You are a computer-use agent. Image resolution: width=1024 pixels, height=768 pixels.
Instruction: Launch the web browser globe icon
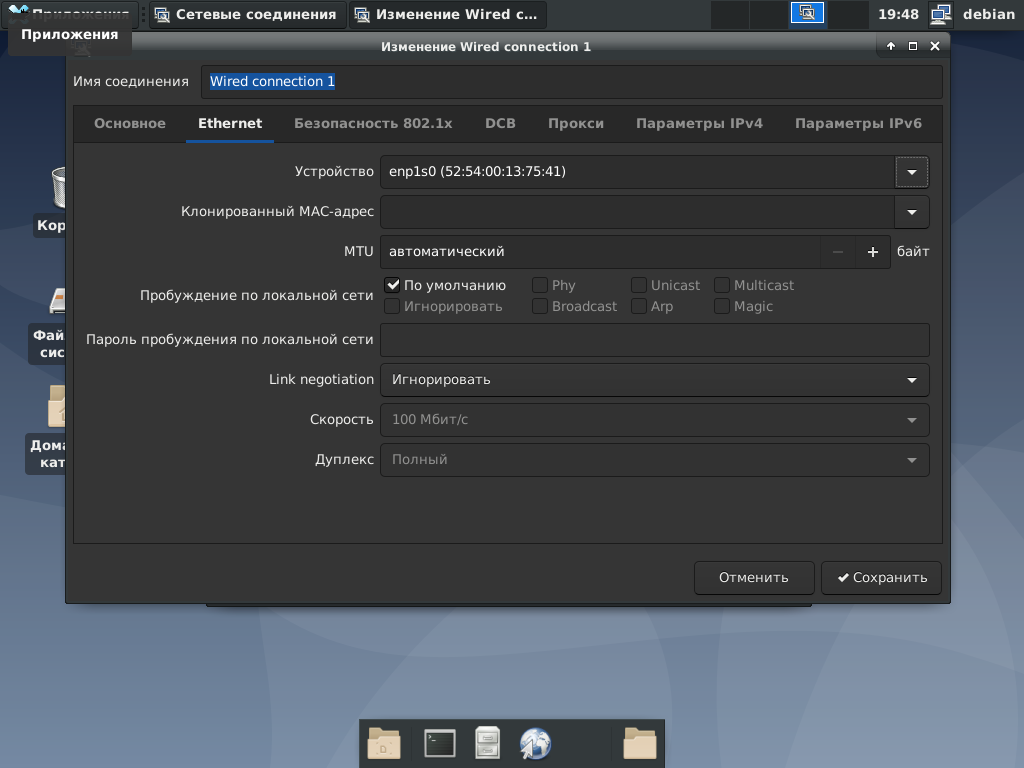(x=536, y=743)
